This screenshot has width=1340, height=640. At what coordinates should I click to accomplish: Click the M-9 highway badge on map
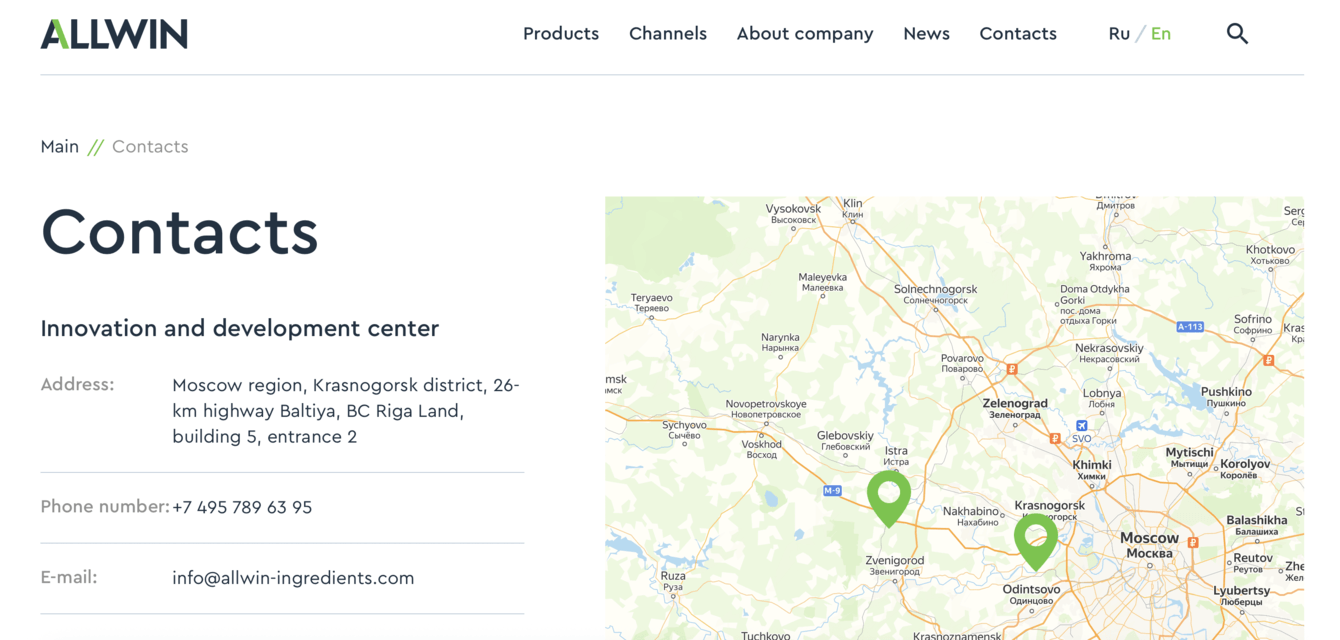832,491
